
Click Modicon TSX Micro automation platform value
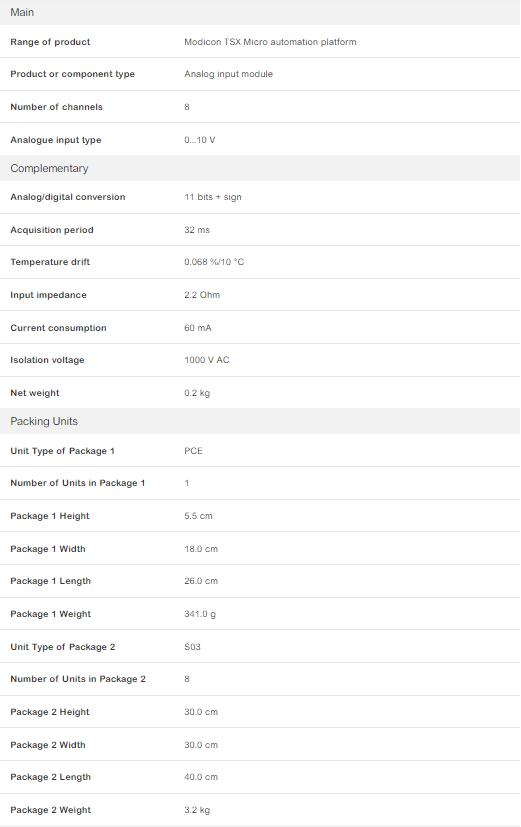tap(270, 42)
